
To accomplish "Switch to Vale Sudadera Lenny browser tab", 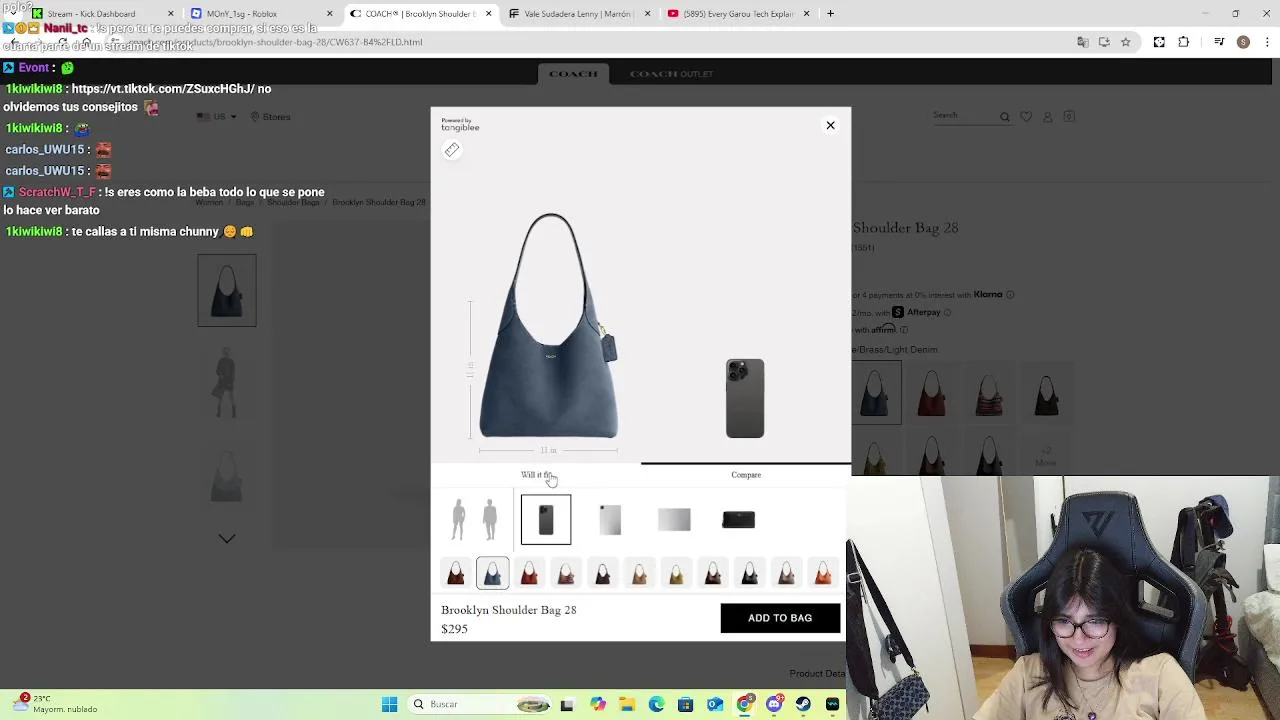I will pos(577,14).
